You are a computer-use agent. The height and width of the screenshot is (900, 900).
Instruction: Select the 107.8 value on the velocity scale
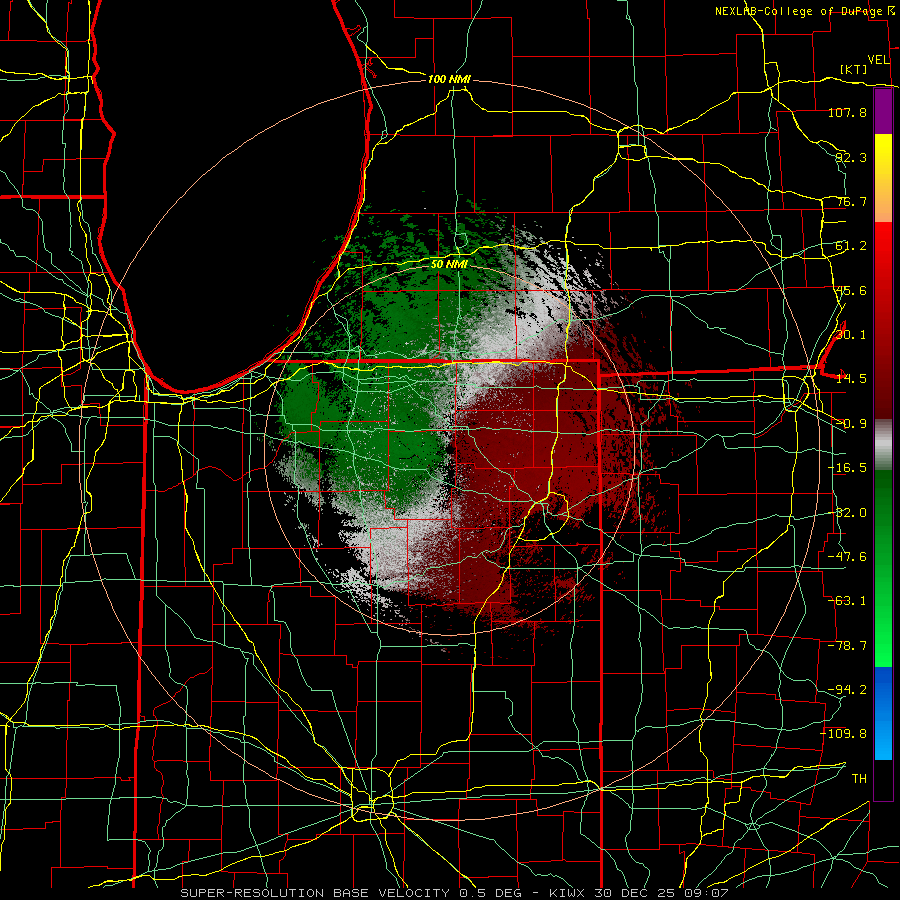coord(847,112)
